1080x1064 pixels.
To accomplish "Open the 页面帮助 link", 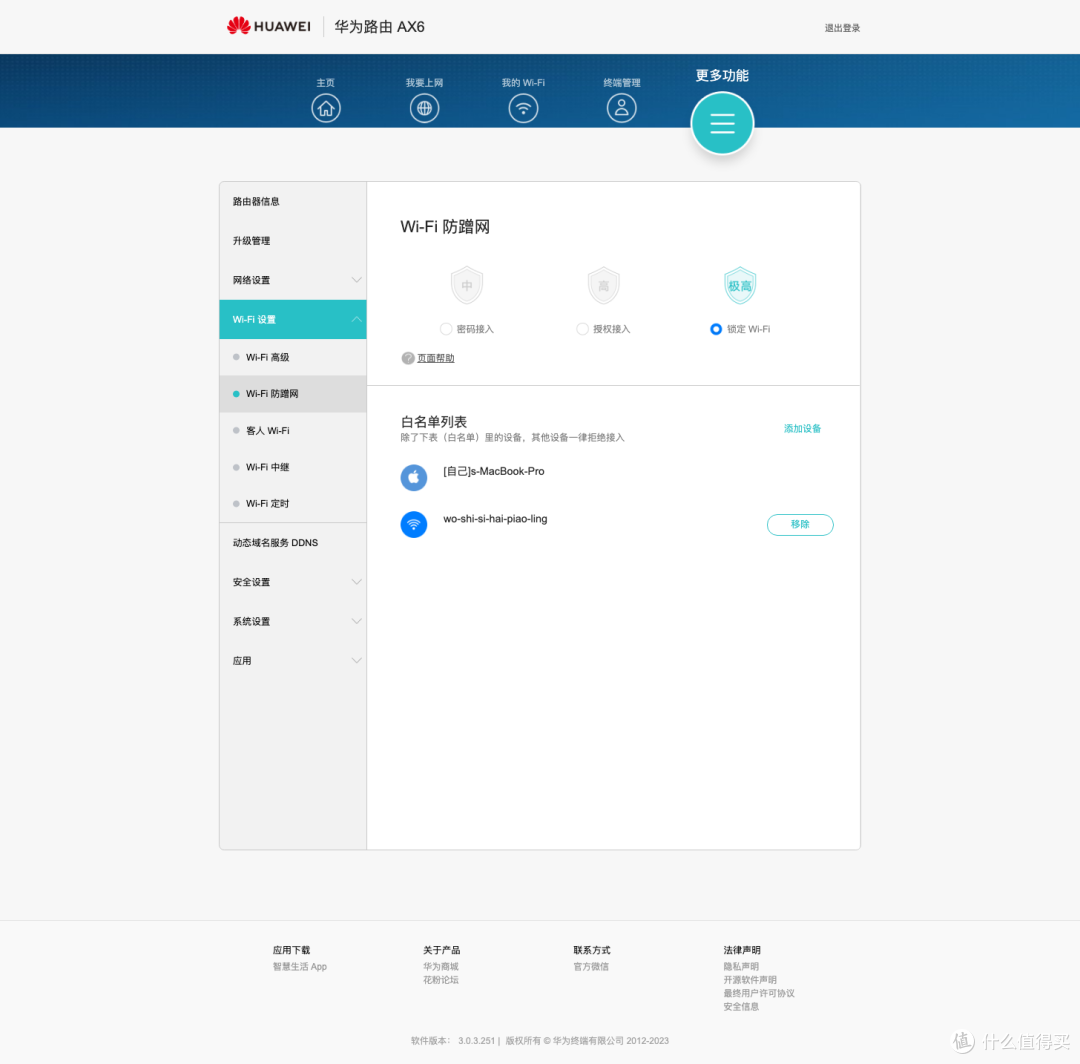I will click(435, 358).
